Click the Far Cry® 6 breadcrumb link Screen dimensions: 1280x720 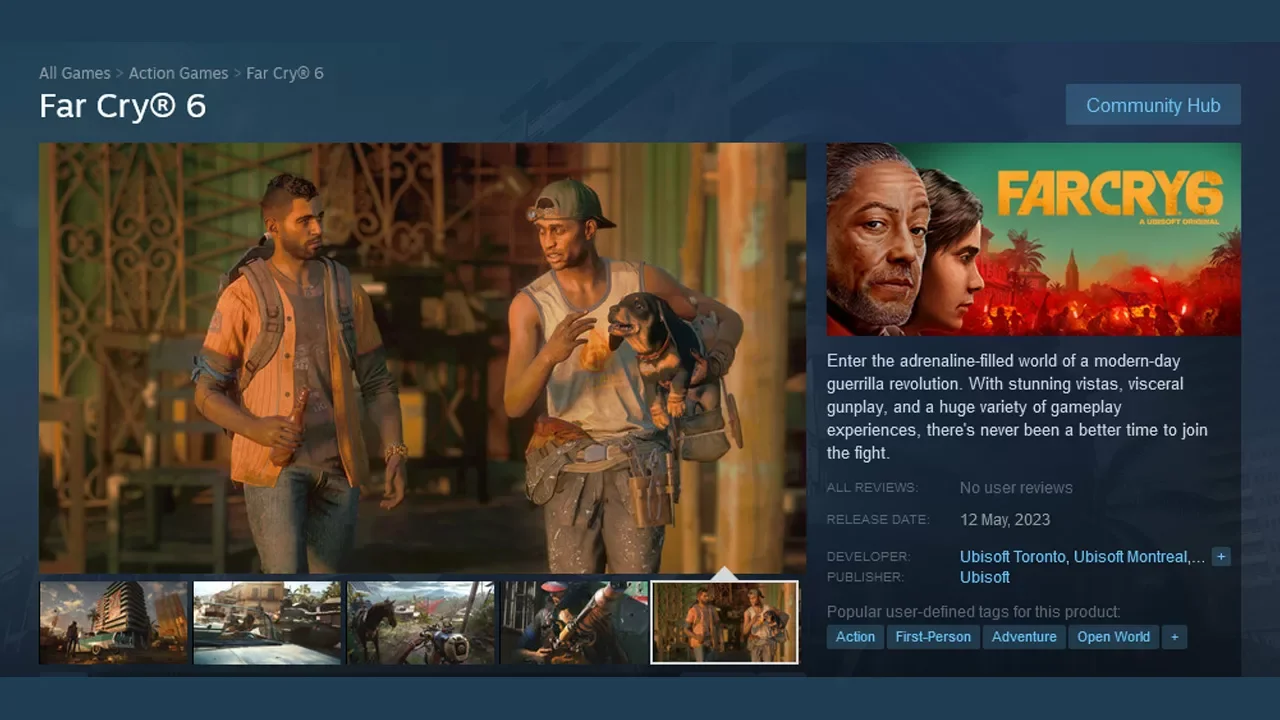pos(285,73)
